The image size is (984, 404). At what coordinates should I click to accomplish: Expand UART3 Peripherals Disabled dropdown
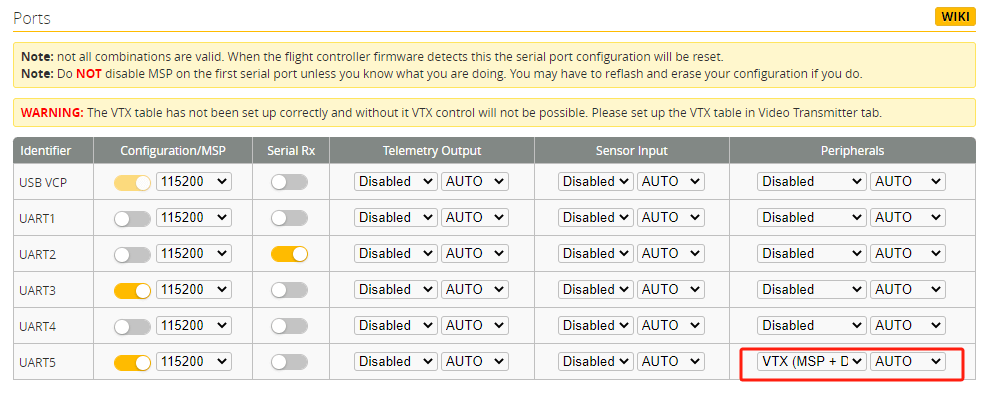(811, 290)
